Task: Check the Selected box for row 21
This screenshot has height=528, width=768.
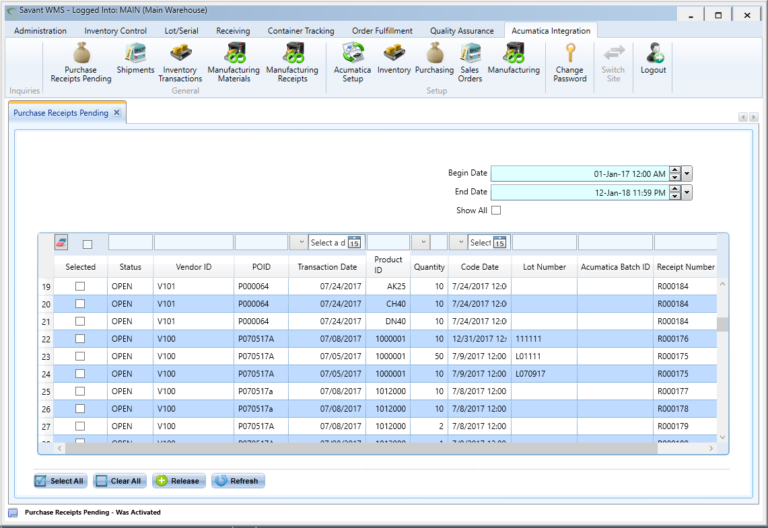Action: [80, 321]
